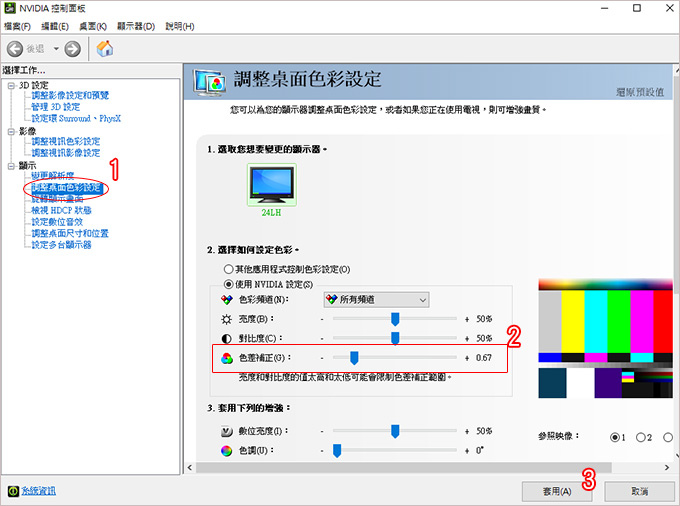Open the 說明(H) menu
Viewport: 680px width, 506px height.
point(180,26)
